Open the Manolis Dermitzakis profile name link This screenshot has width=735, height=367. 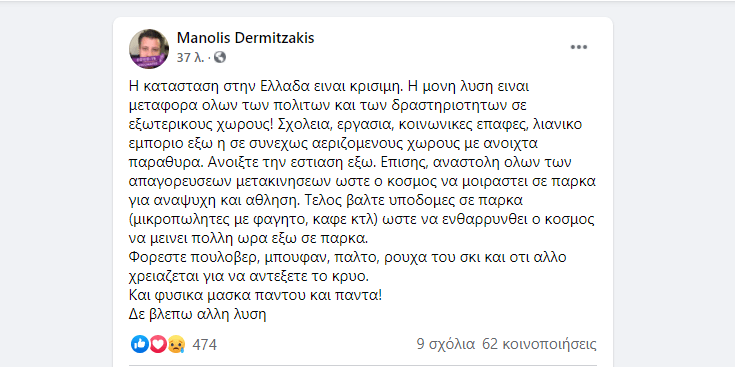246,38
